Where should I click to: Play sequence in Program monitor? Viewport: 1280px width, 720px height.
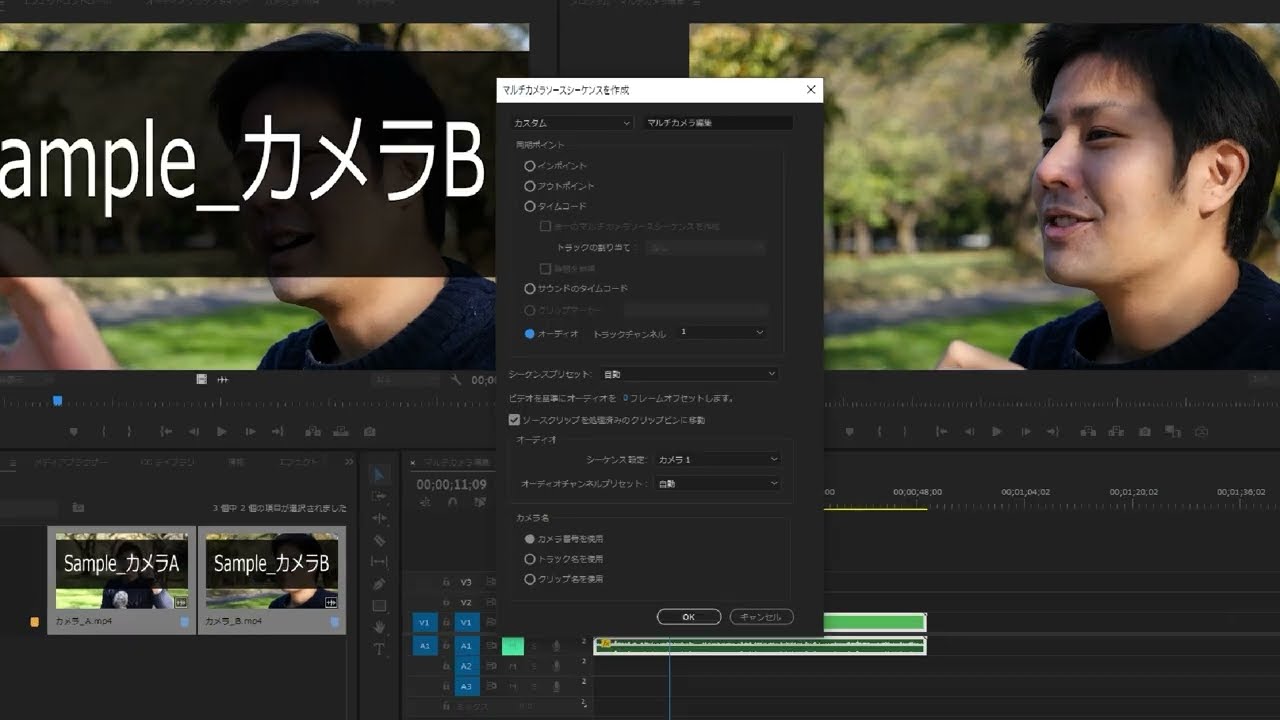[x=997, y=432]
